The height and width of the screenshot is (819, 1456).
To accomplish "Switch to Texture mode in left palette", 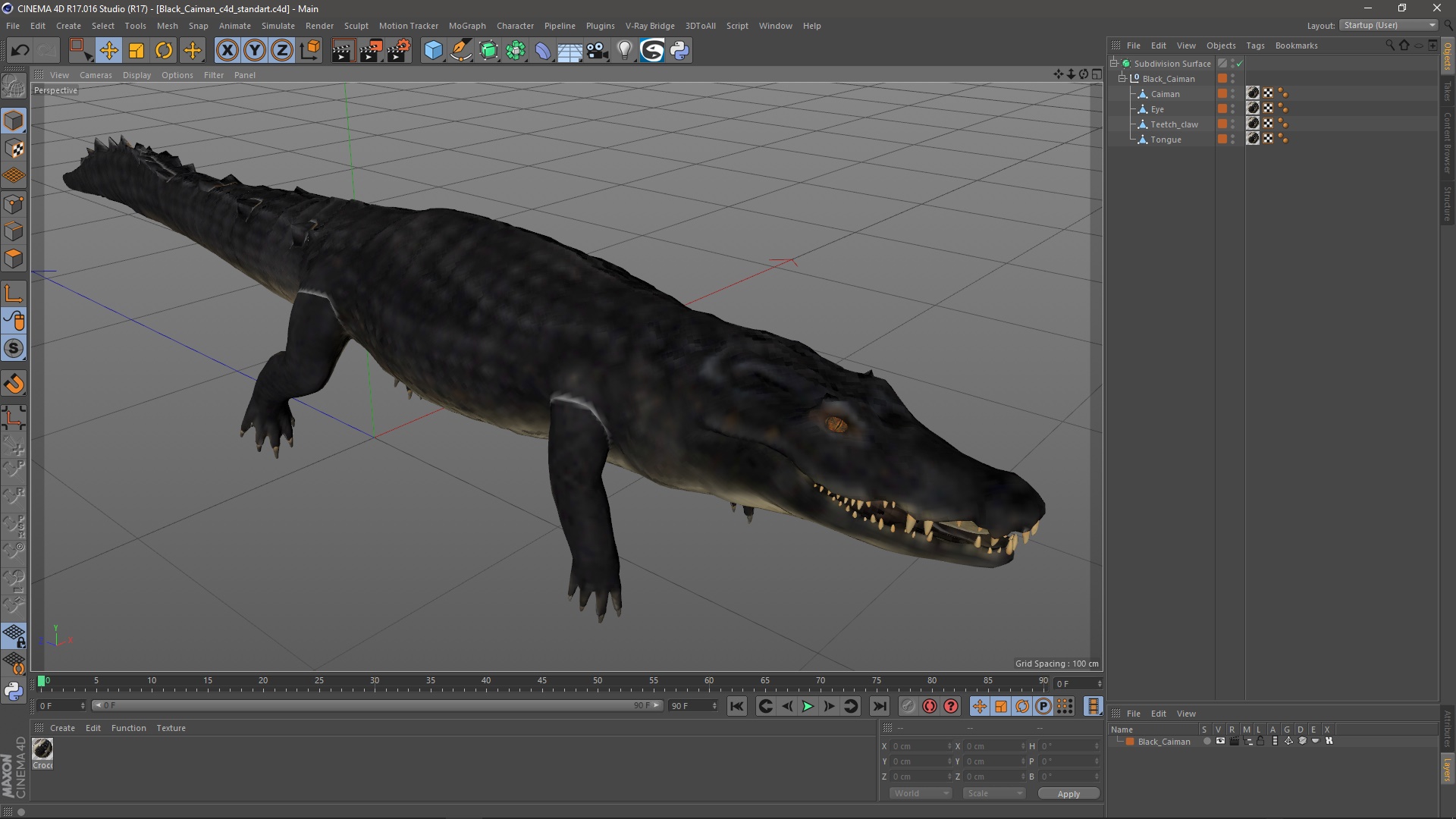I will 14,149.
